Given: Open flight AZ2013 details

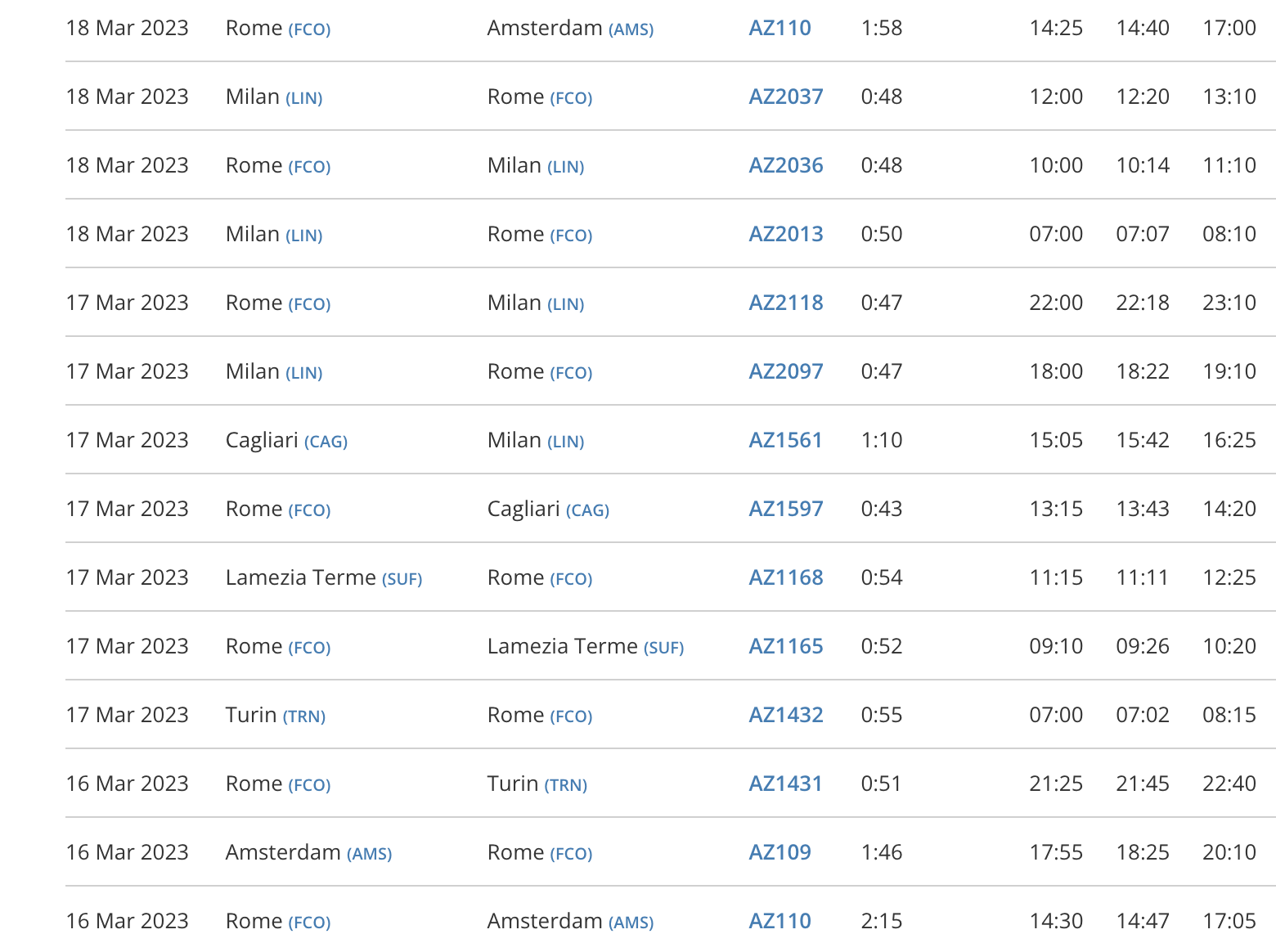Looking at the screenshot, I should 785,234.
